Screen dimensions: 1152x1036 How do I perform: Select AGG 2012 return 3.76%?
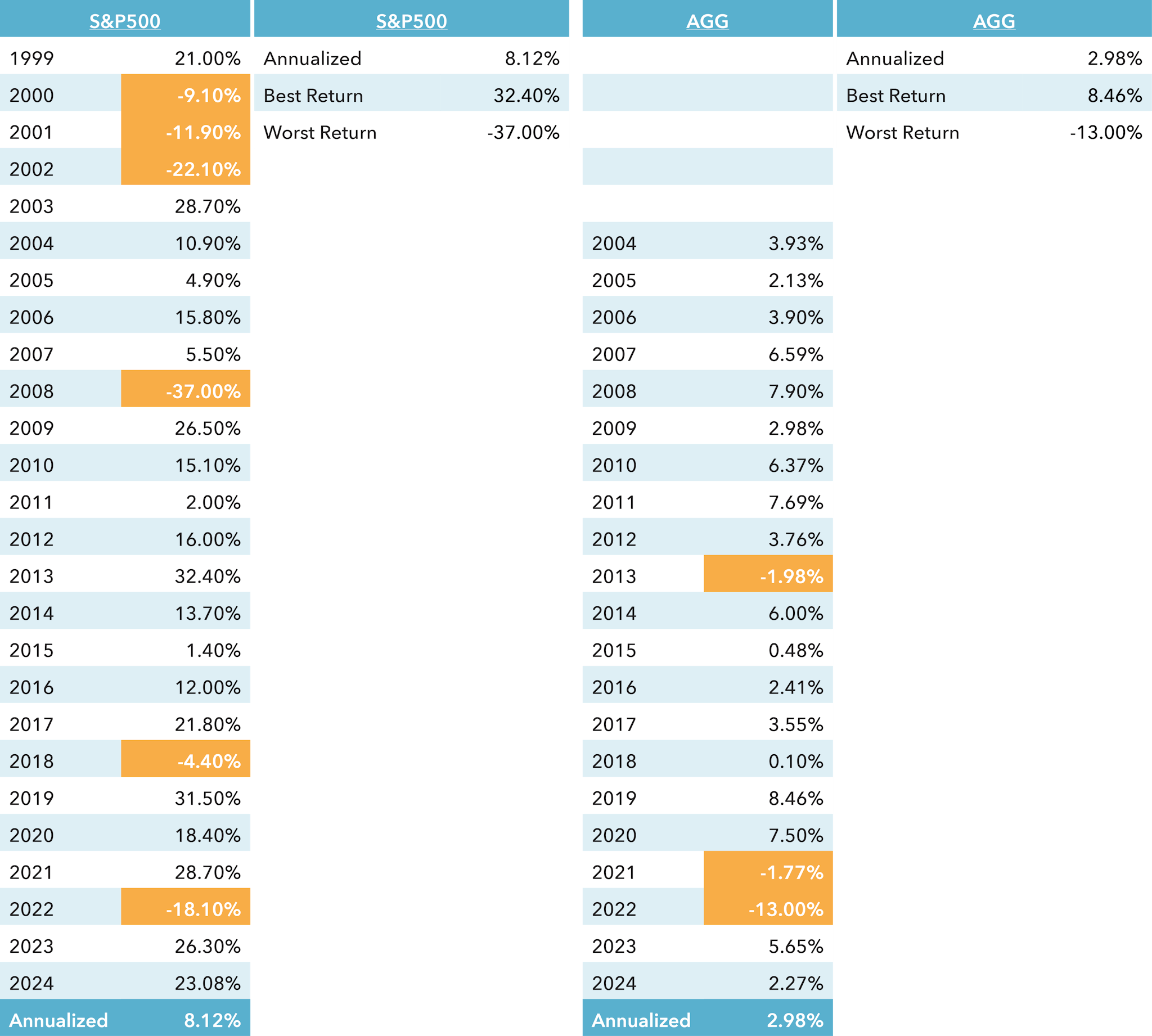click(796, 539)
